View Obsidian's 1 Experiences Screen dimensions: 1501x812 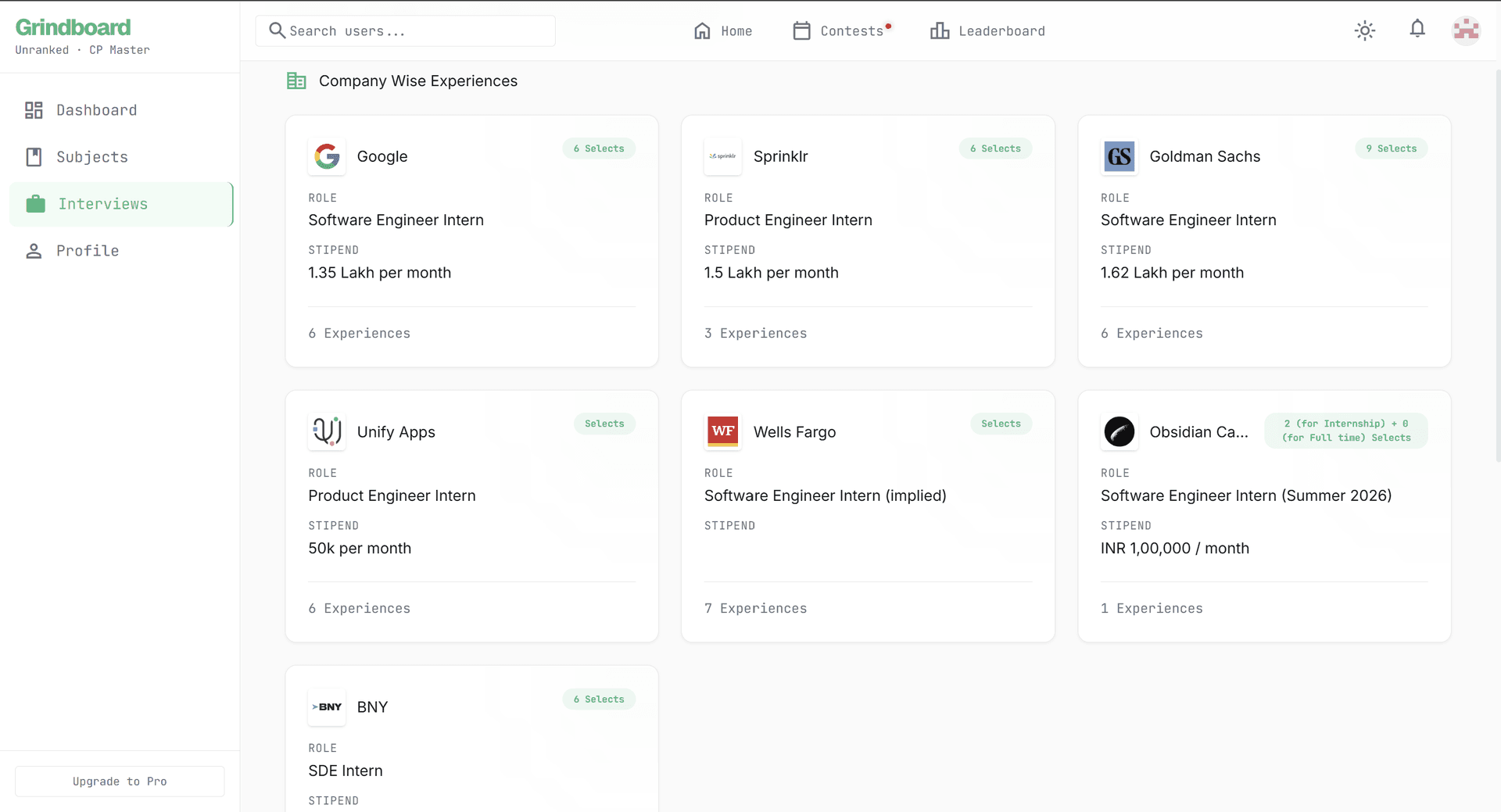[x=1152, y=609]
